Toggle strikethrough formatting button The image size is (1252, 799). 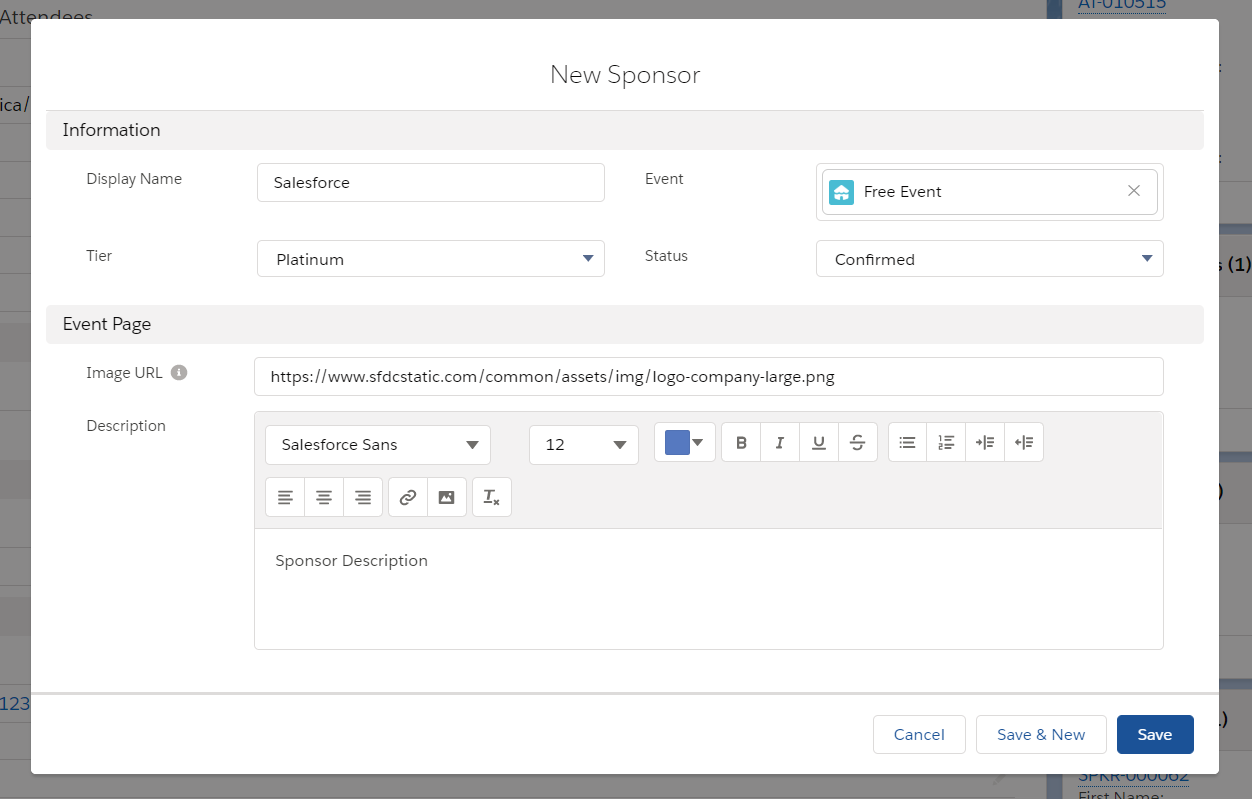[858, 443]
